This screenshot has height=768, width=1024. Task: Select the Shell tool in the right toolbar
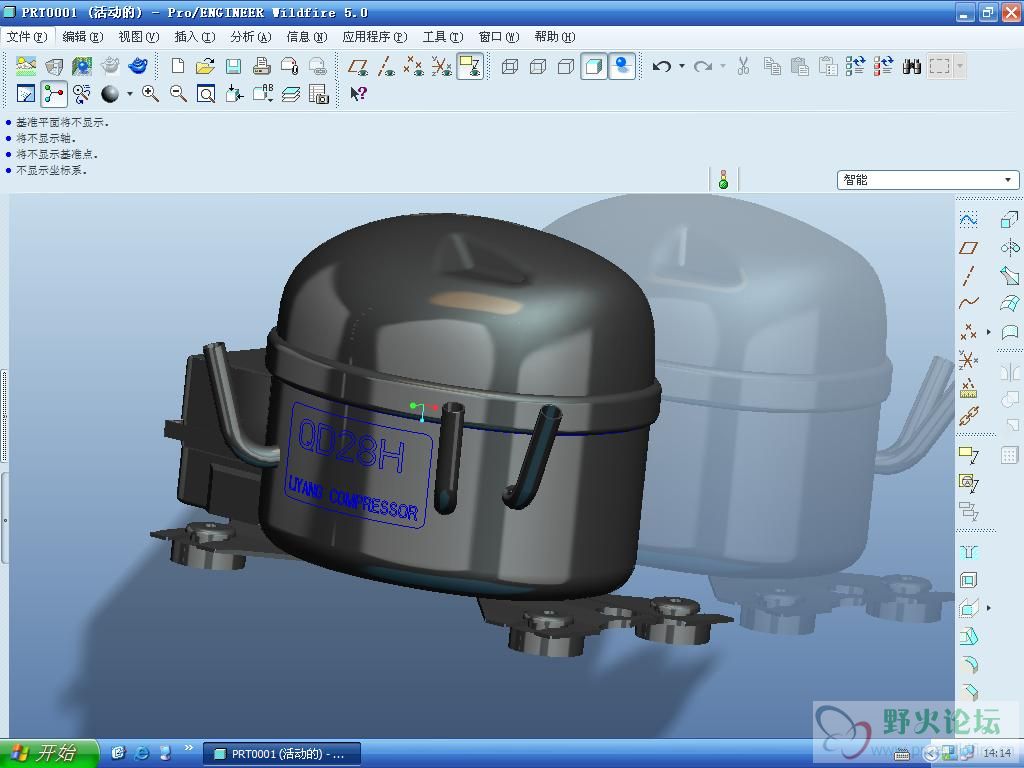coord(968,580)
